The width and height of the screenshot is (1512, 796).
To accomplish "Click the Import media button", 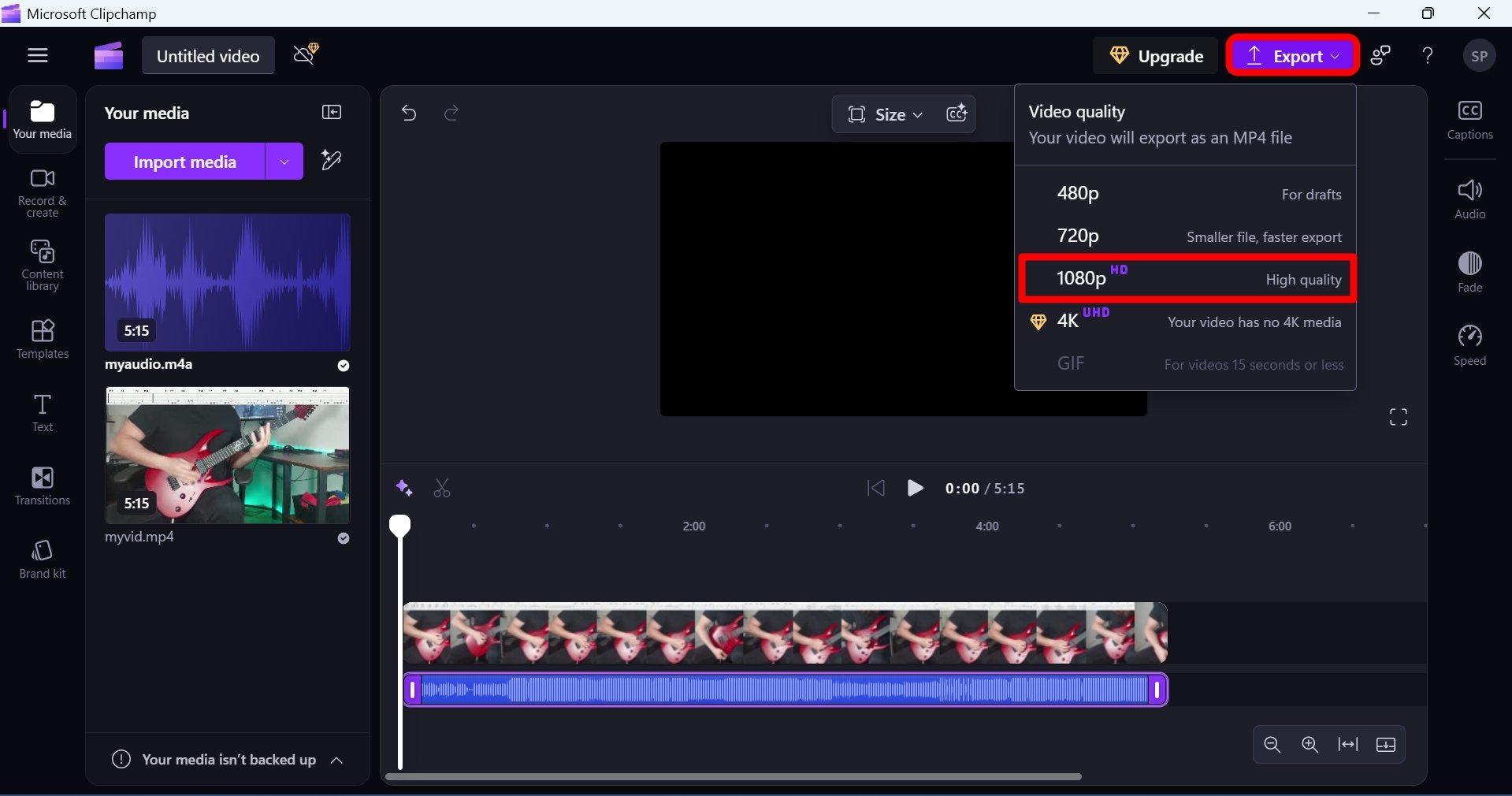I will pos(185,162).
